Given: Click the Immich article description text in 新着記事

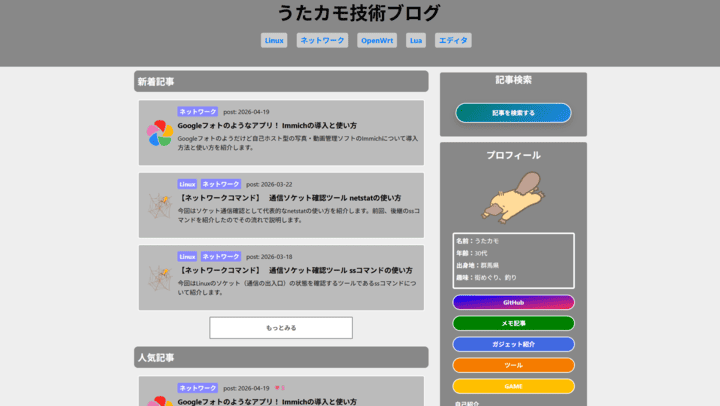Looking at the screenshot, I should [298, 143].
